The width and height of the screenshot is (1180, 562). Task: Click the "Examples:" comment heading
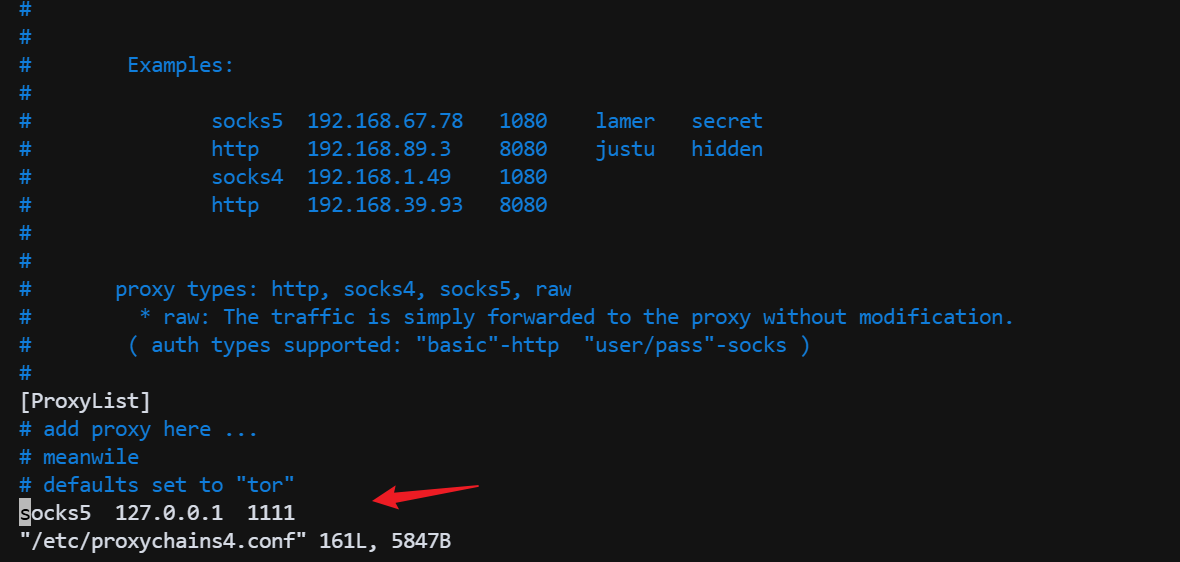[180, 65]
